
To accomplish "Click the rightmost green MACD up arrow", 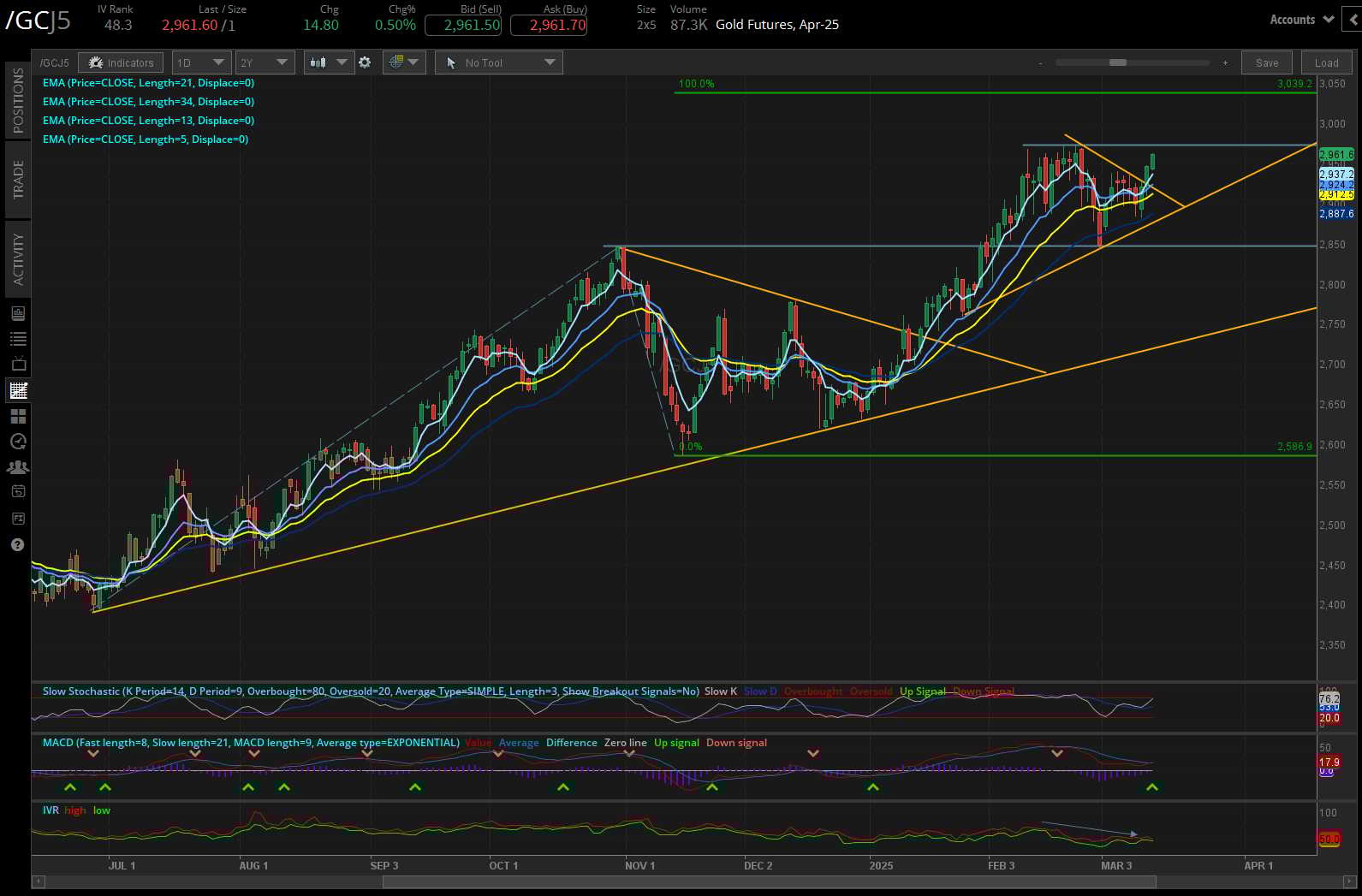I will 1152,786.
